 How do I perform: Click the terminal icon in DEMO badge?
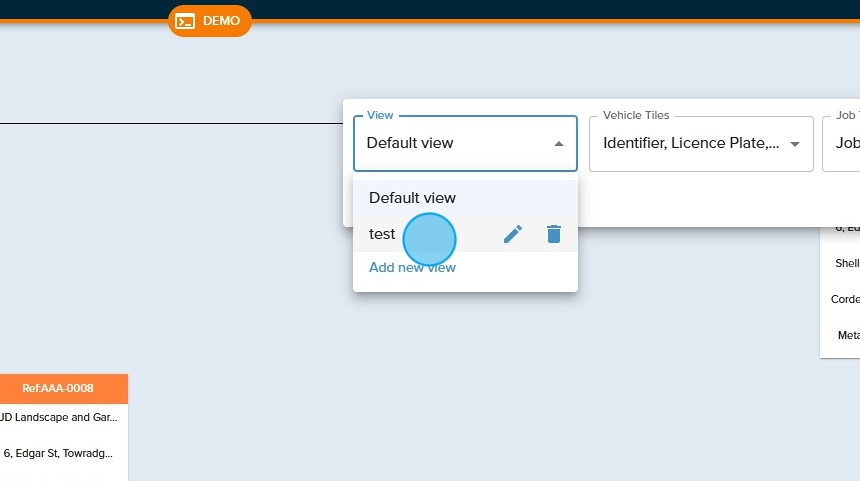pyautogui.click(x=185, y=21)
